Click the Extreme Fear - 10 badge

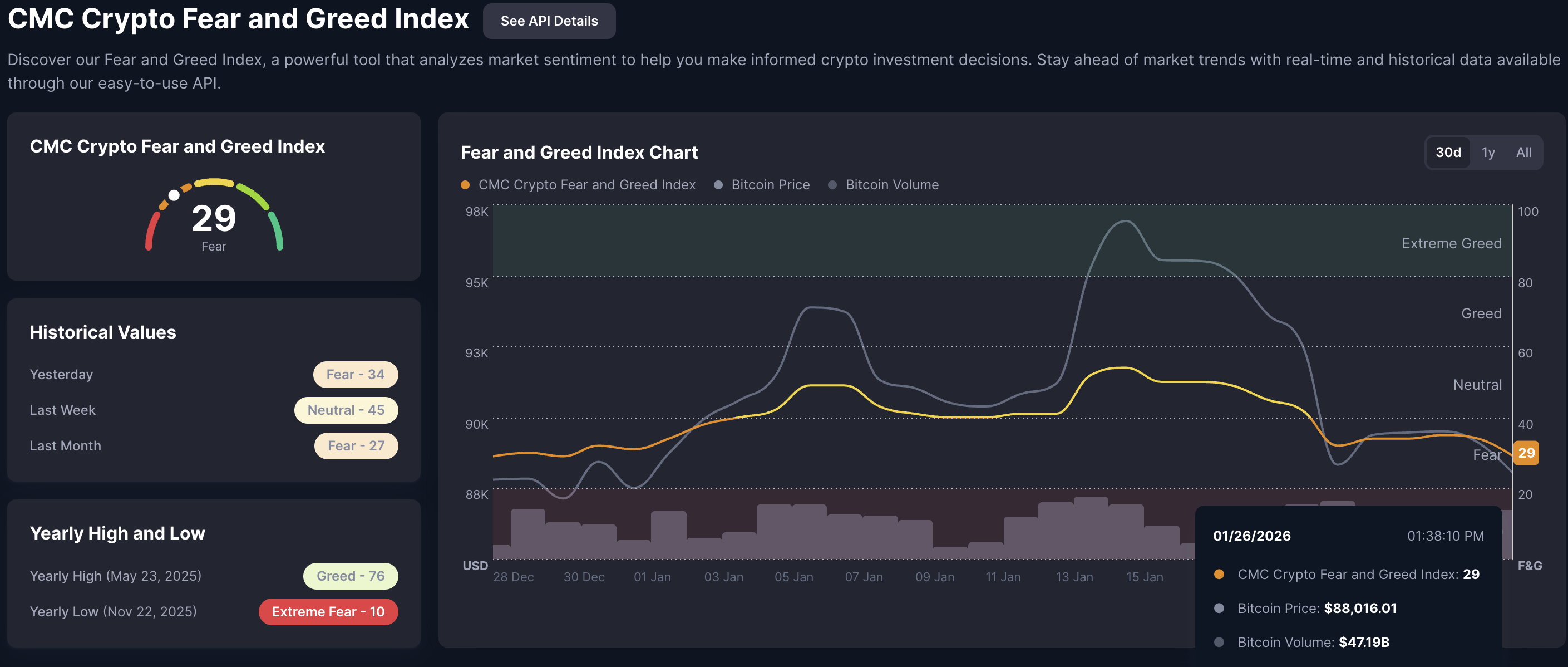click(328, 611)
